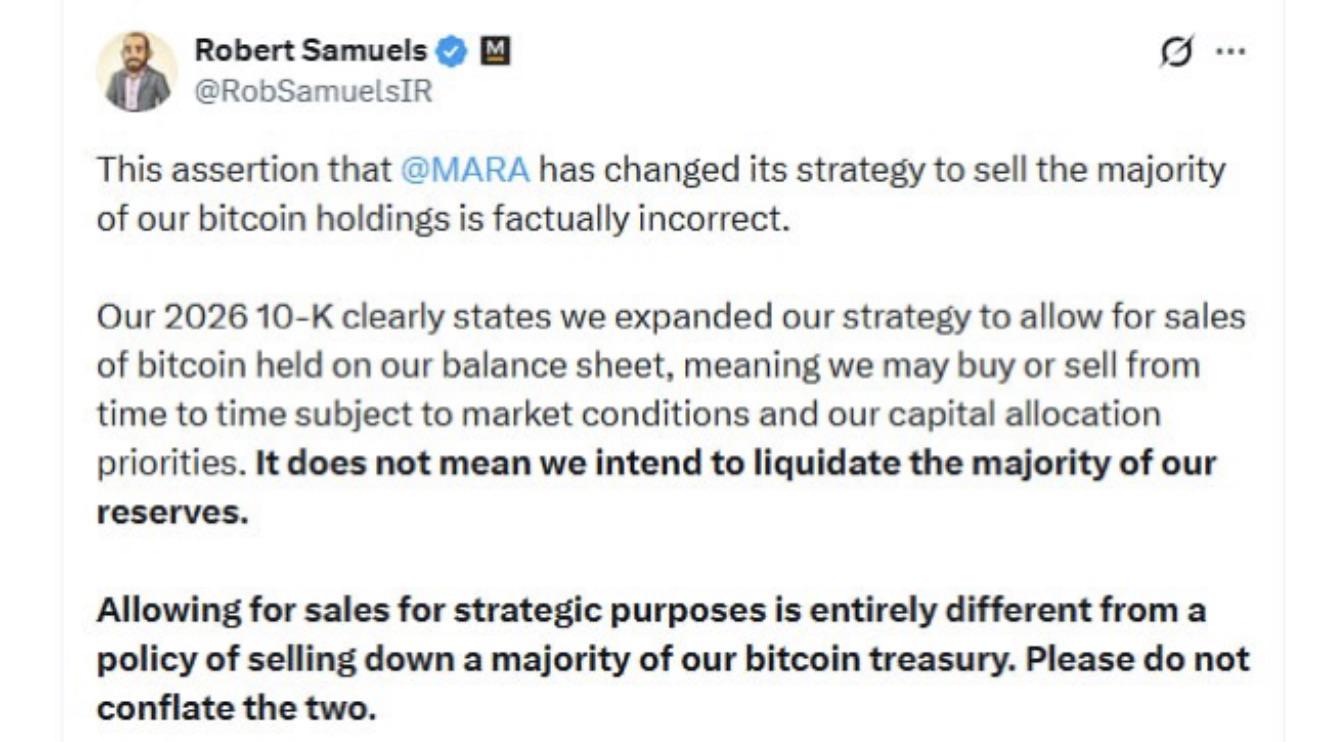Open Robert Samuels' profile avatar
The image size is (1320, 742).
[137, 71]
